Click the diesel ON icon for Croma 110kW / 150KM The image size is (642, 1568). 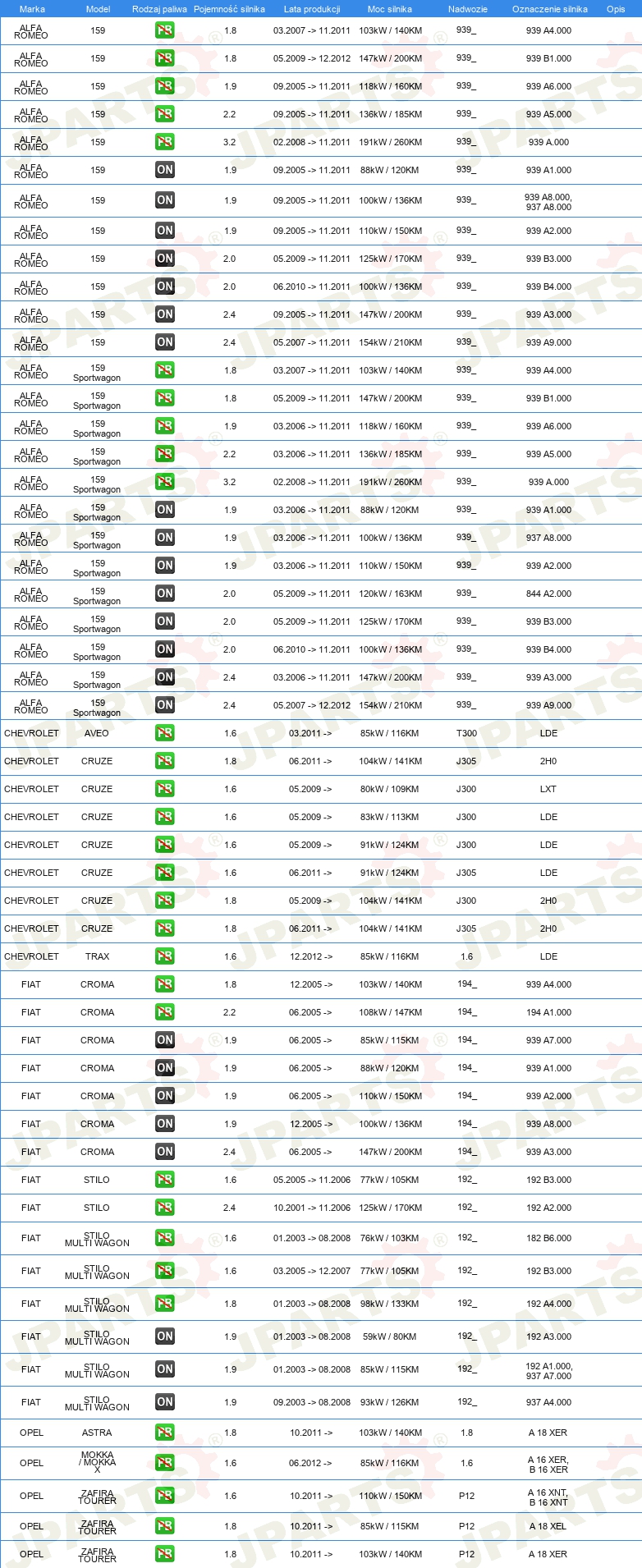pos(165,1096)
